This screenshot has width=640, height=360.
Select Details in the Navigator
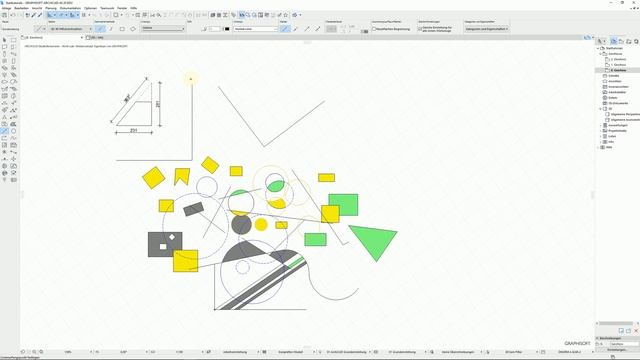tap(613, 98)
